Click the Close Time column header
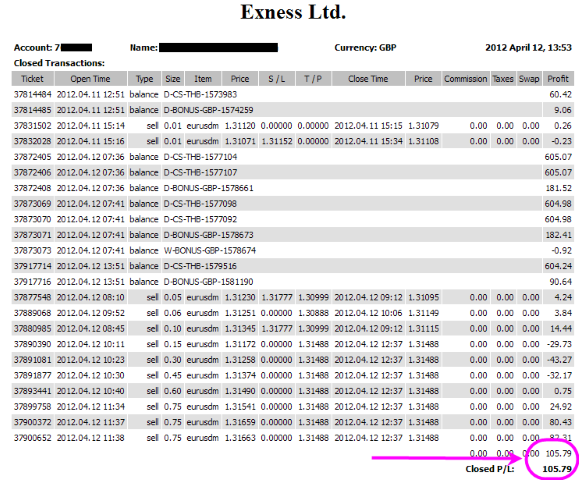 pyautogui.click(x=368, y=79)
